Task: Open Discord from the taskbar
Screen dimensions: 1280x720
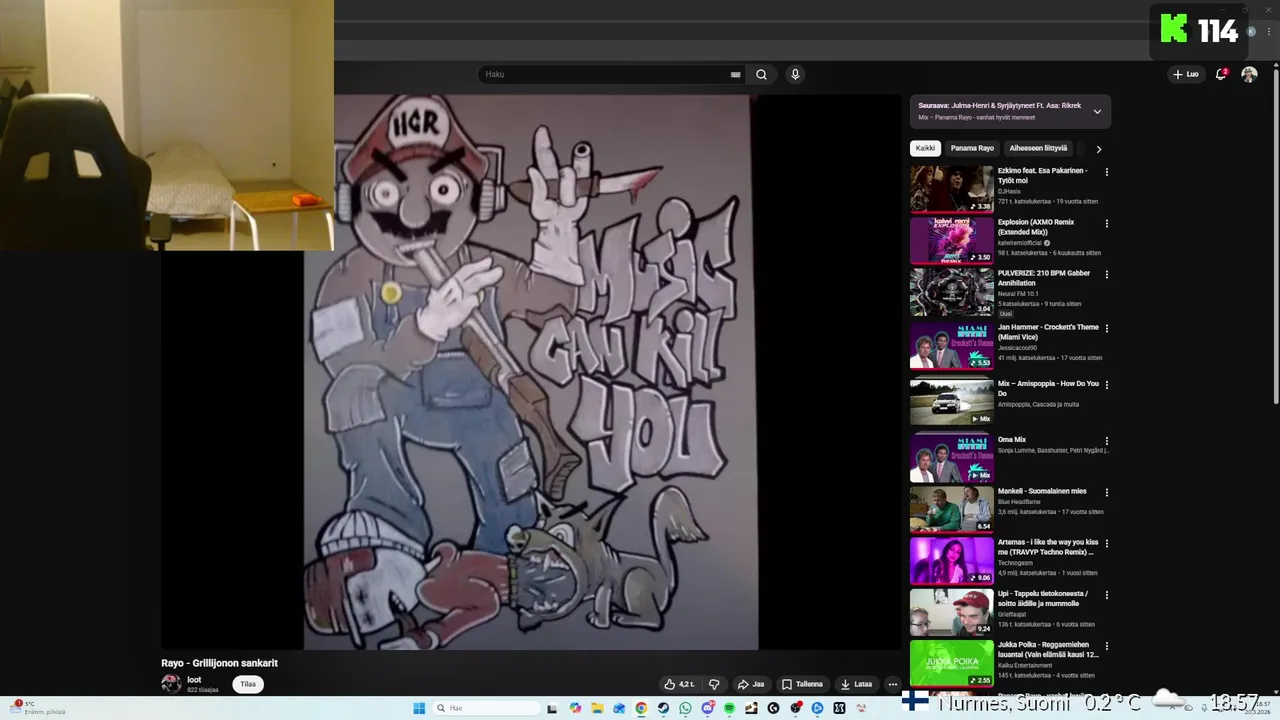Action: [x=708, y=708]
